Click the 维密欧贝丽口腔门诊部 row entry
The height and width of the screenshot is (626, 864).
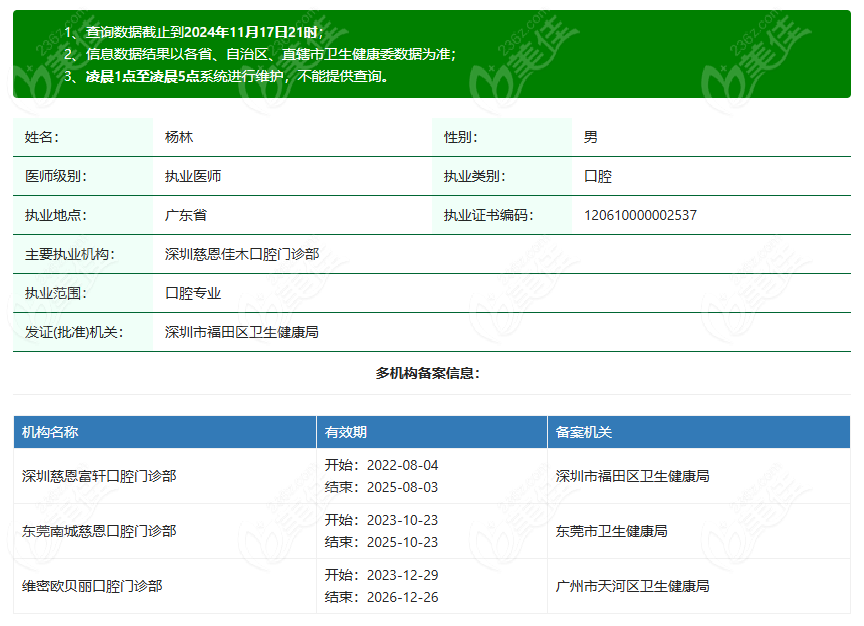[92, 586]
